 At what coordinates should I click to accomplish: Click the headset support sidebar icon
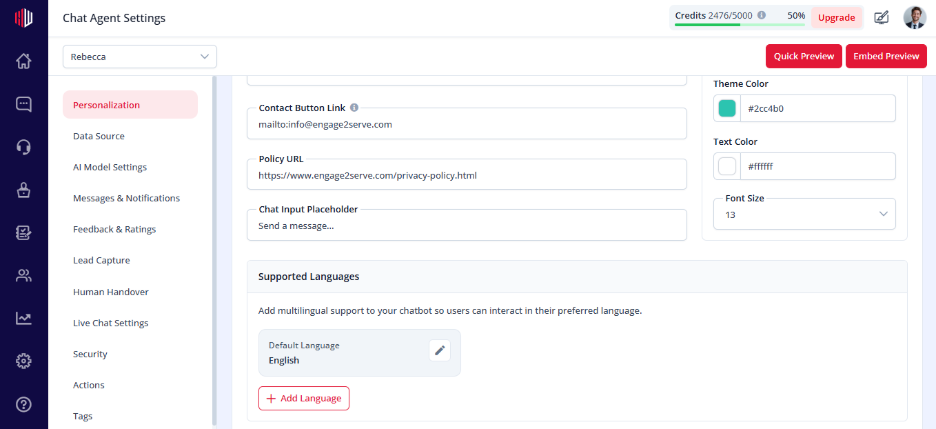click(x=23, y=147)
